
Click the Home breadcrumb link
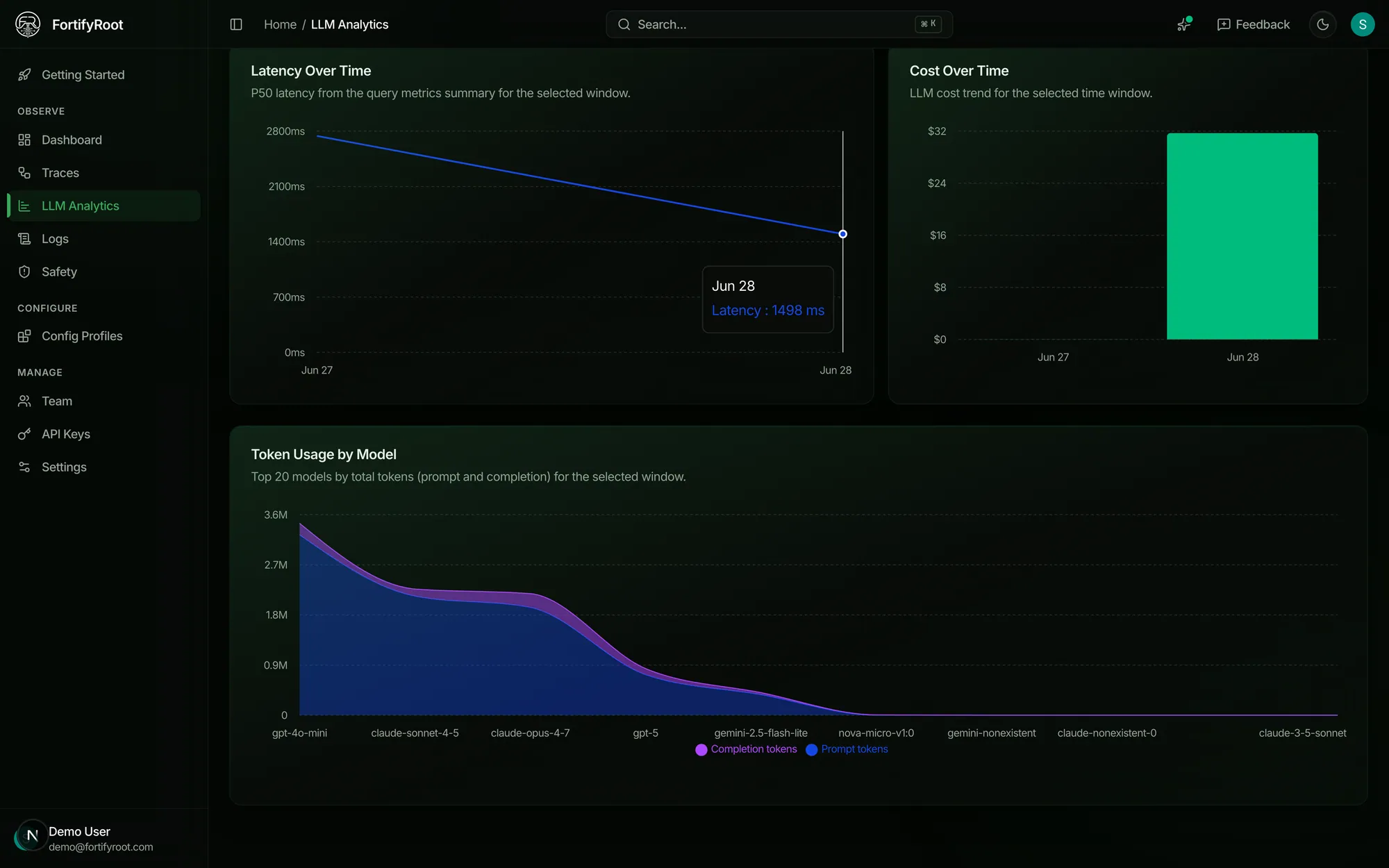click(x=280, y=24)
